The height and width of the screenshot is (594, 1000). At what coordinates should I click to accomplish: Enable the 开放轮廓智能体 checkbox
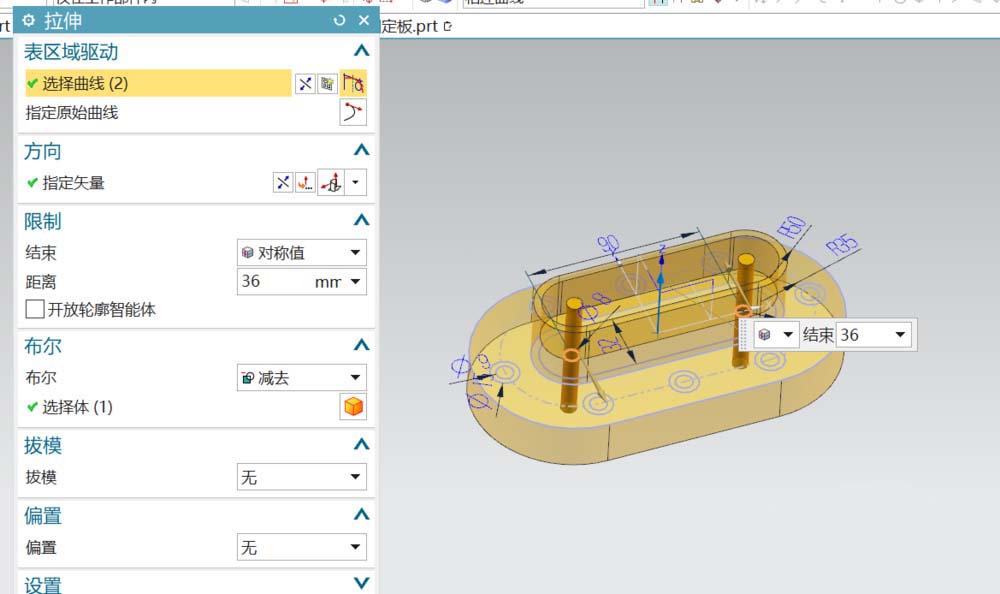pos(35,310)
